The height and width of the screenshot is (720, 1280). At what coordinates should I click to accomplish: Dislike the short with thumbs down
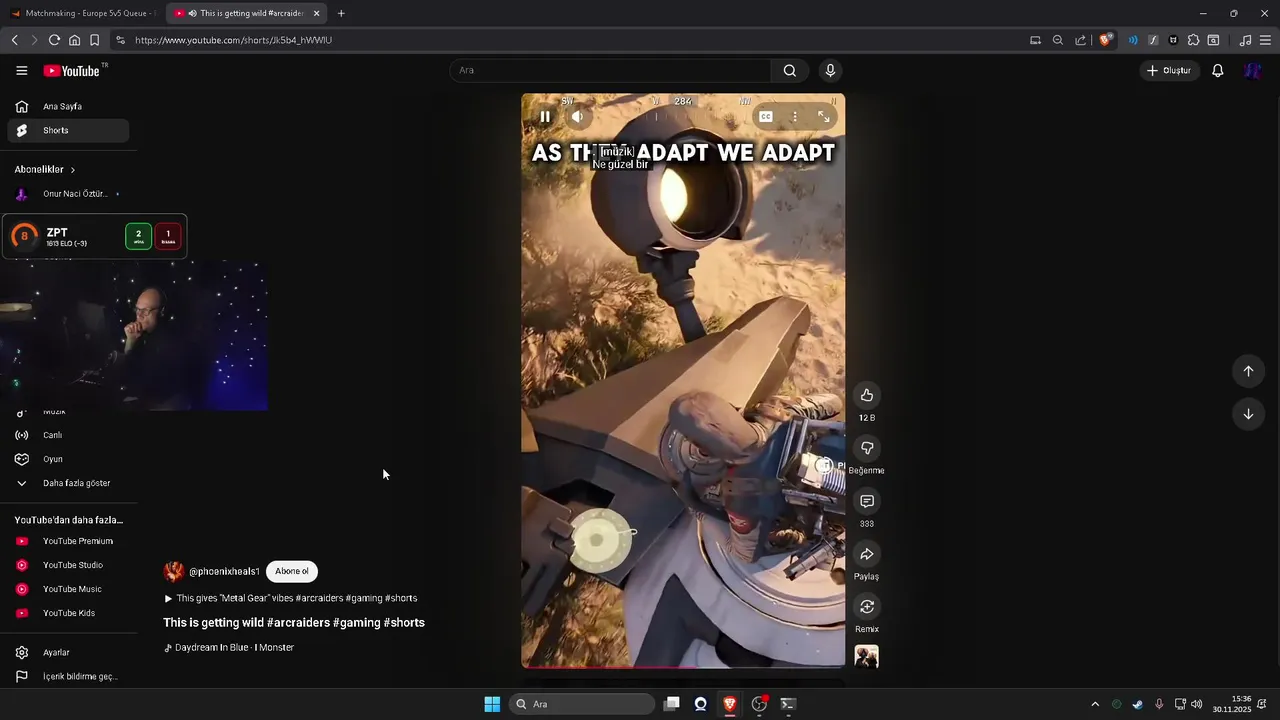[867, 448]
